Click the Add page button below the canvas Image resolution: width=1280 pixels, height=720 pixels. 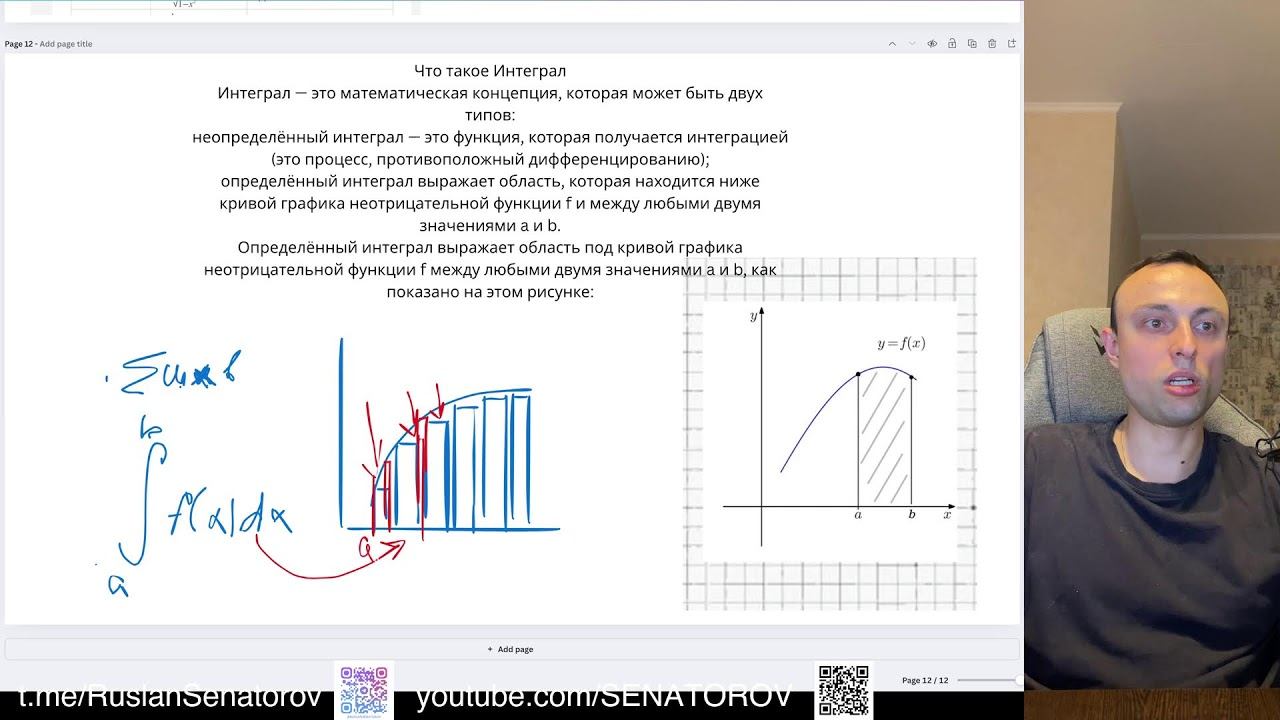[511, 649]
